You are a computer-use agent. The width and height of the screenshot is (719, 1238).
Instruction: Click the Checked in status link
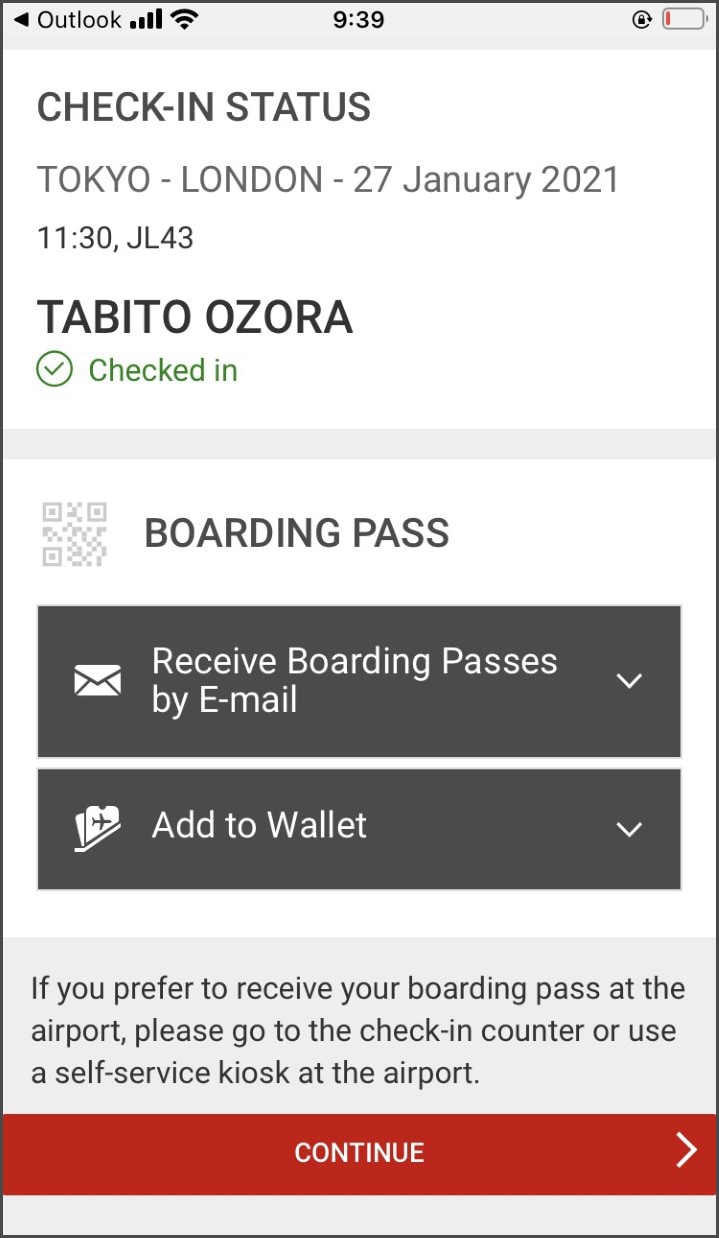tap(162, 370)
